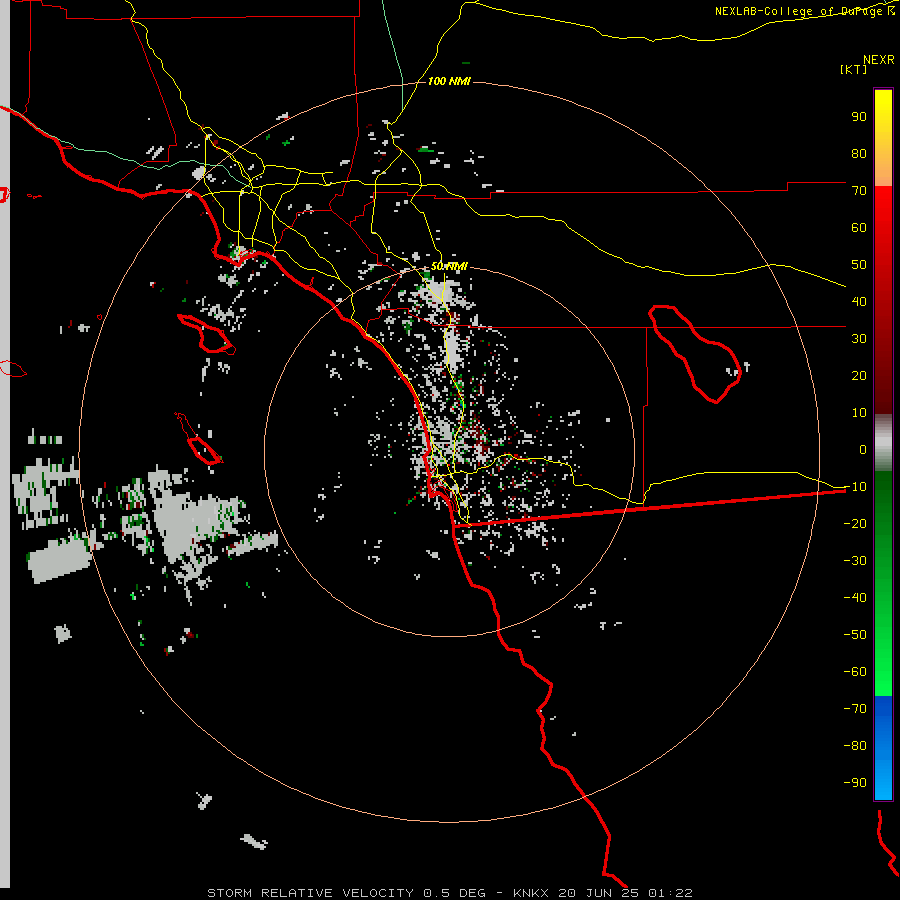Click the Storm Relative Velocity caption at bottom
900x900 pixels.
pos(449,893)
